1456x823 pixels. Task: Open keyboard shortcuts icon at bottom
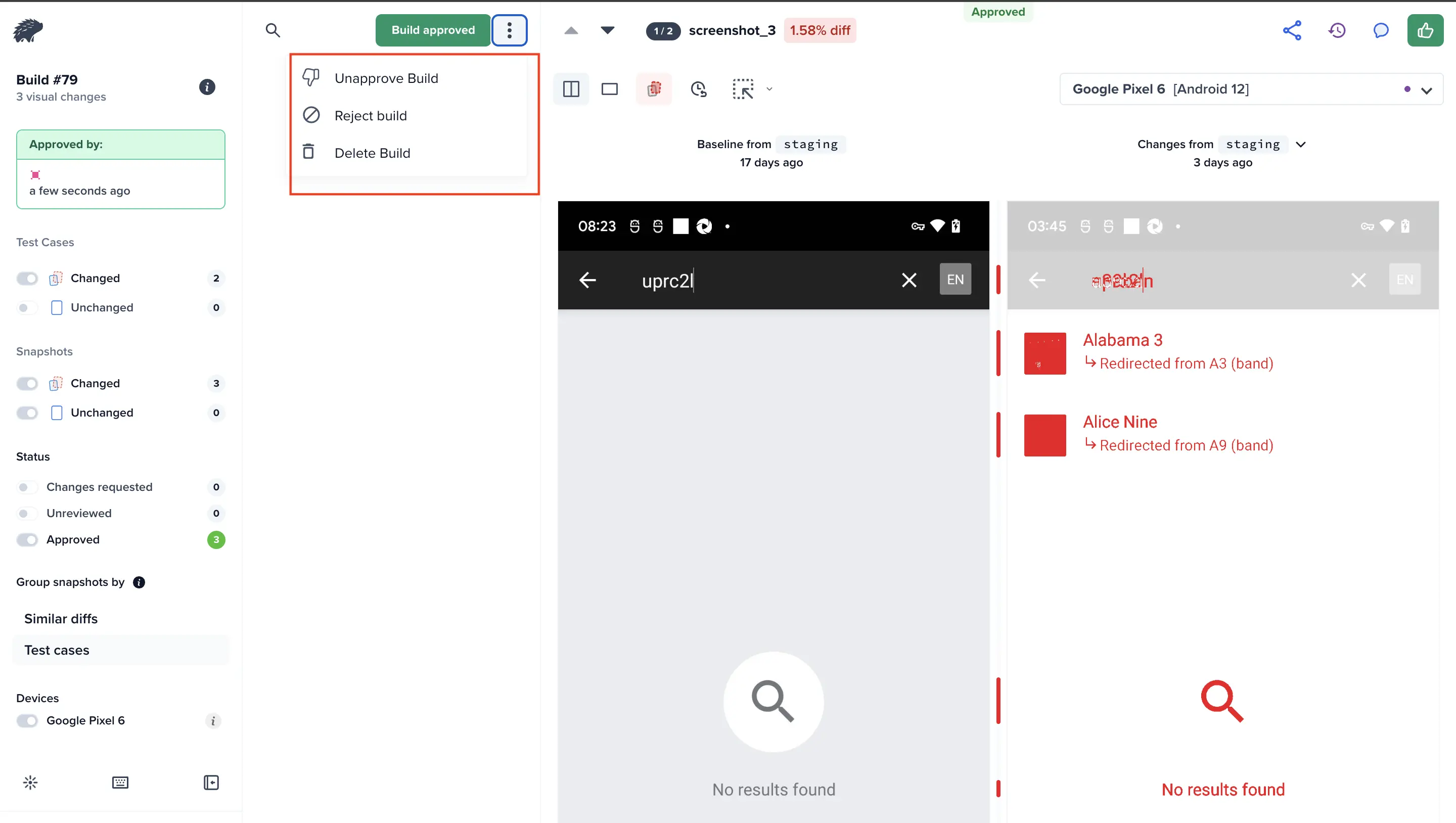pos(120,782)
